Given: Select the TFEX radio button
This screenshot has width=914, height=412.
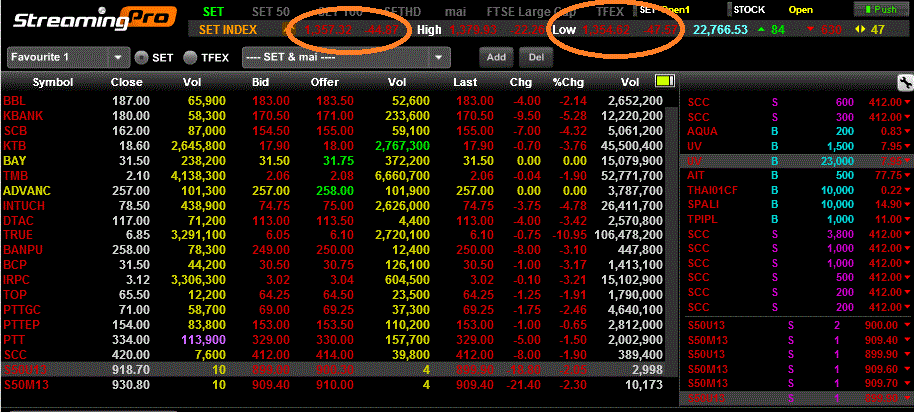Looking at the screenshot, I should coord(190,57).
